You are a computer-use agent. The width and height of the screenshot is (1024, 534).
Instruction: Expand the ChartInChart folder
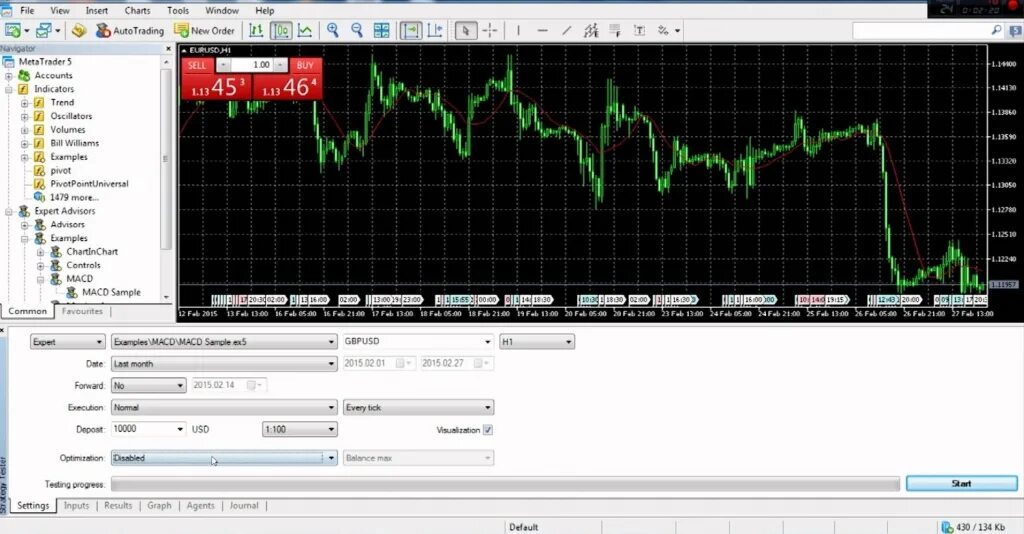point(40,252)
